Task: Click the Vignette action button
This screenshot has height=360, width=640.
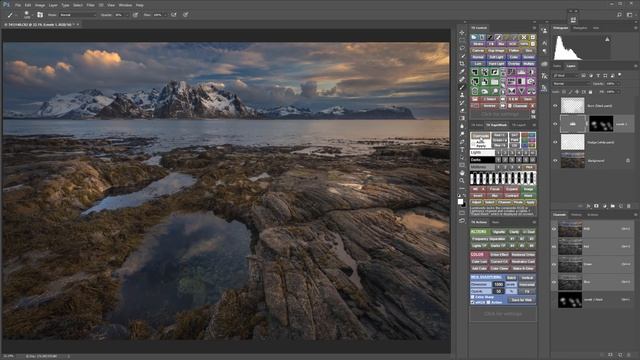Action: [x=499, y=232]
